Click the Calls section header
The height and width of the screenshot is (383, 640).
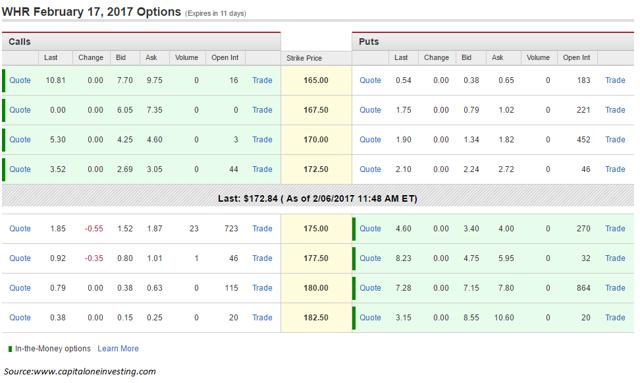coord(141,42)
